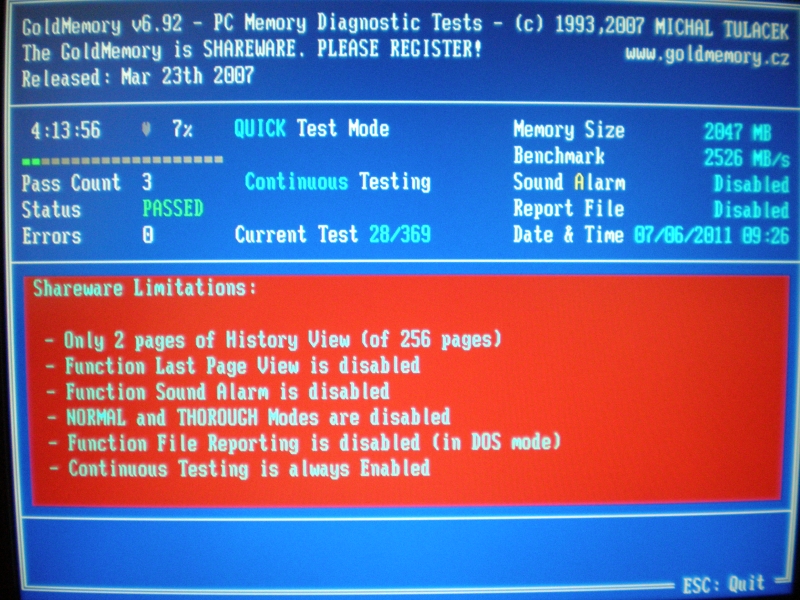Click the MICHAL TULACEK copyright text
Image resolution: width=800 pixels, height=600 pixels.
click(722, 29)
